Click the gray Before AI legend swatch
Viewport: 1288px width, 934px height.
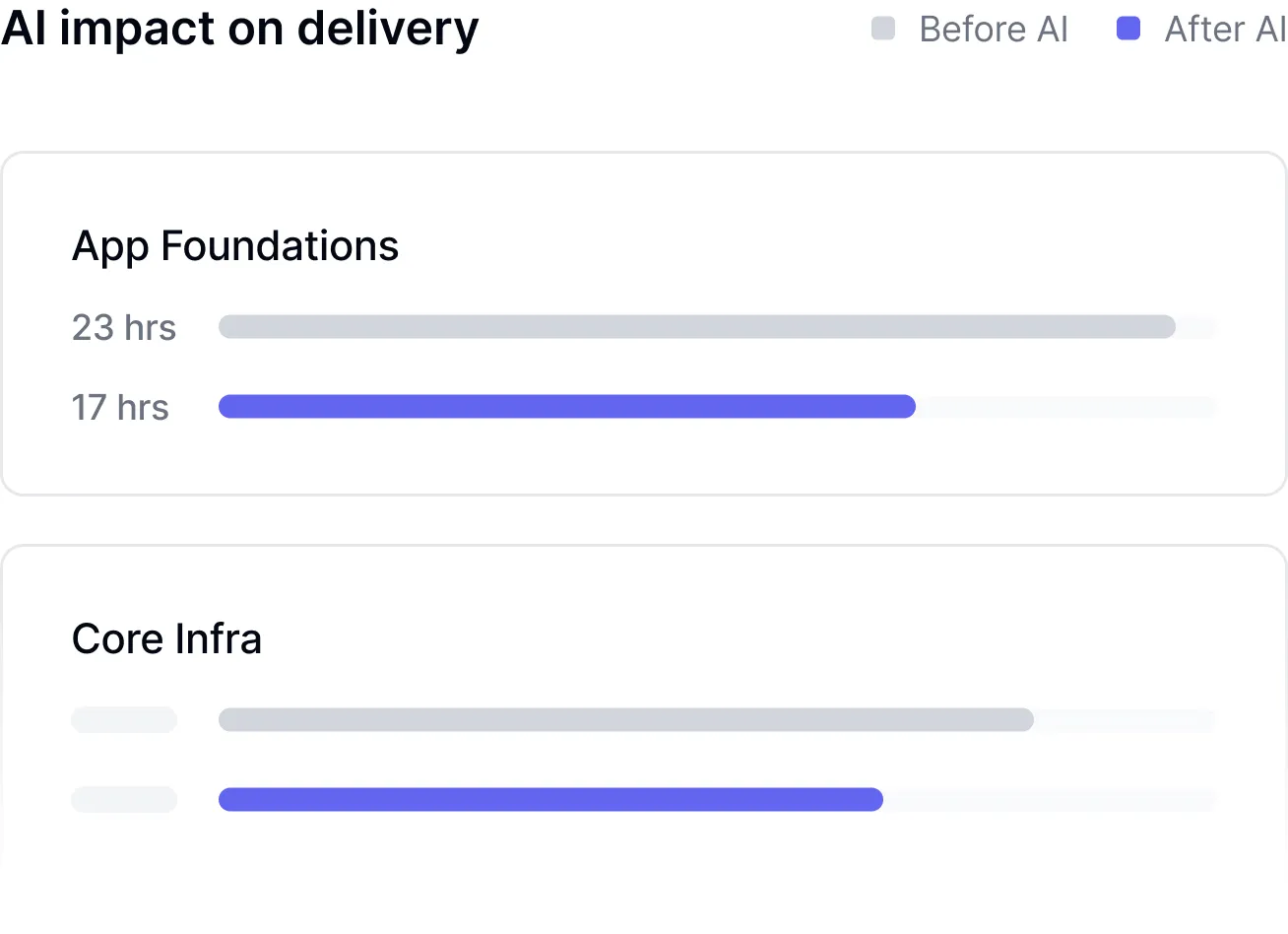tap(883, 29)
